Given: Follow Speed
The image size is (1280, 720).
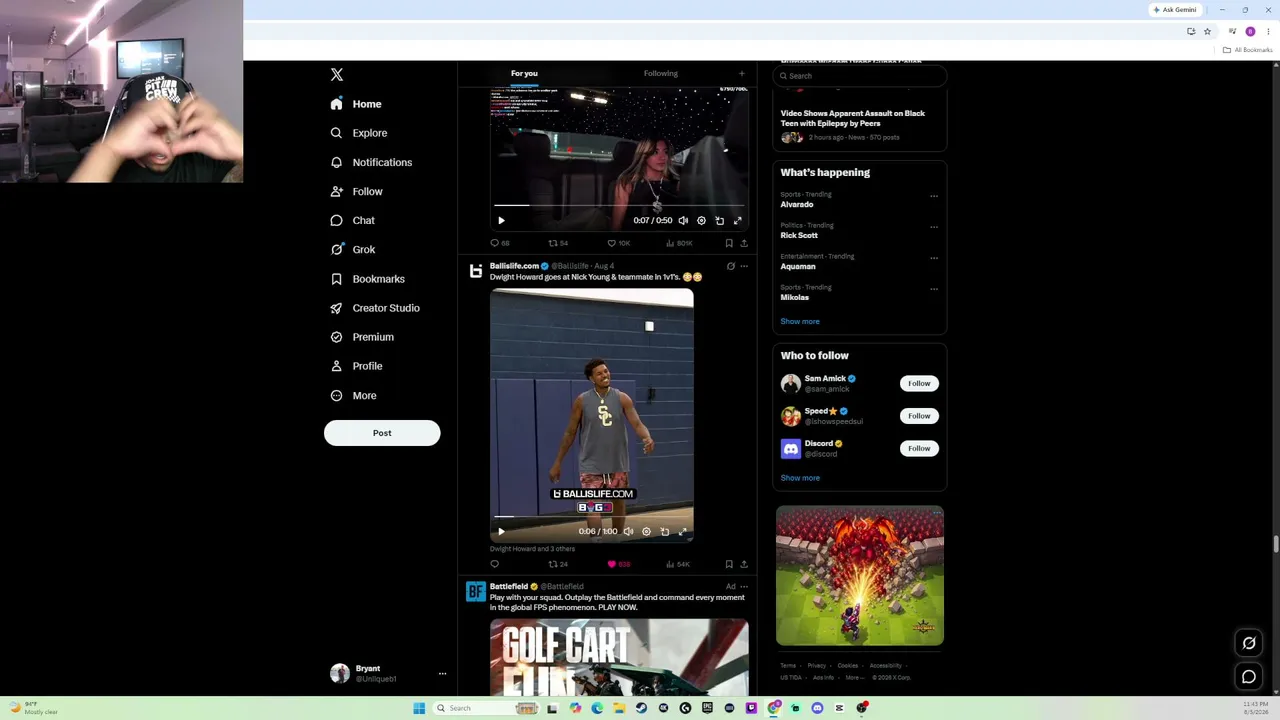Looking at the screenshot, I should click(919, 416).
